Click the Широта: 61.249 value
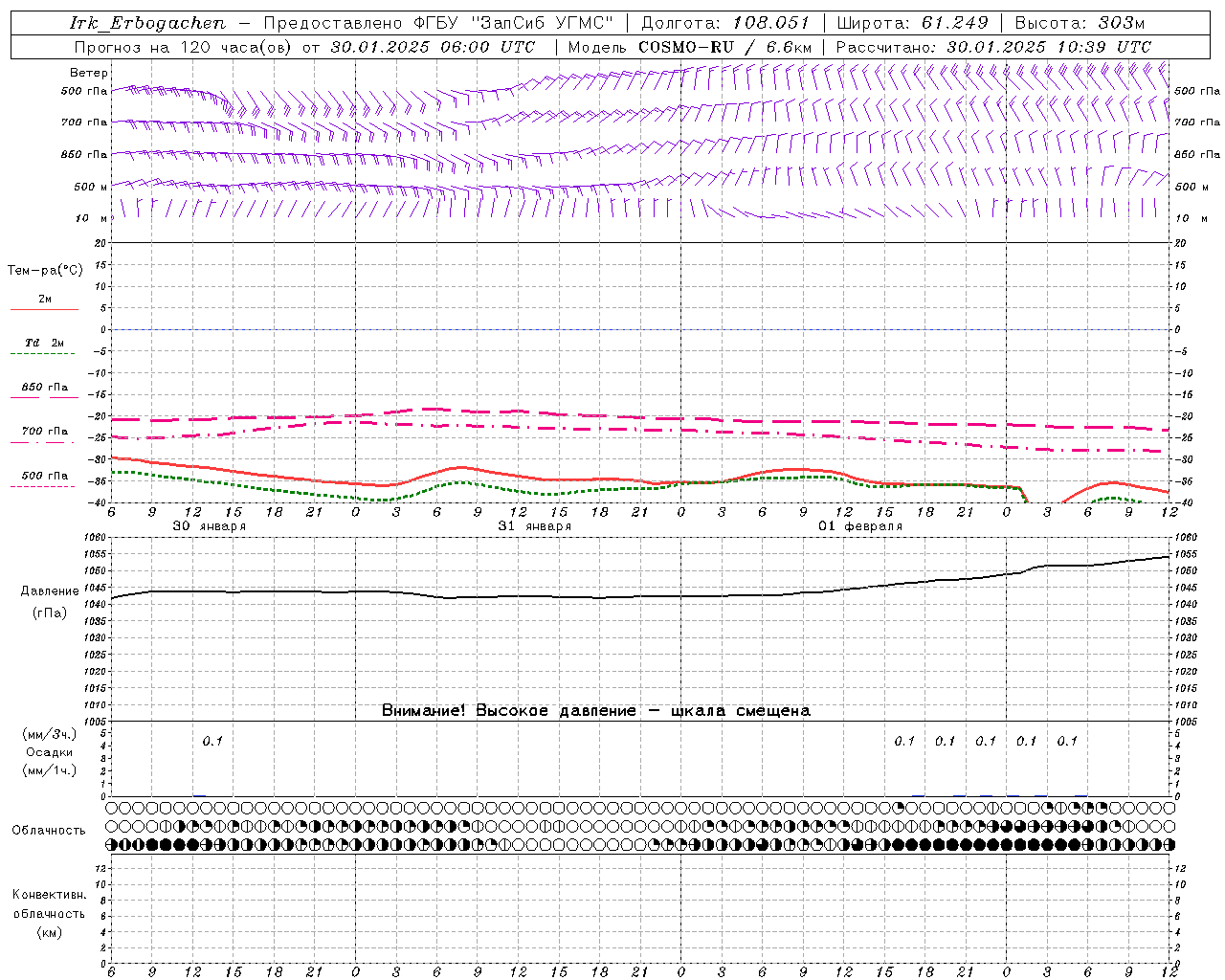 pyautogui.click(x=912, y=23)
